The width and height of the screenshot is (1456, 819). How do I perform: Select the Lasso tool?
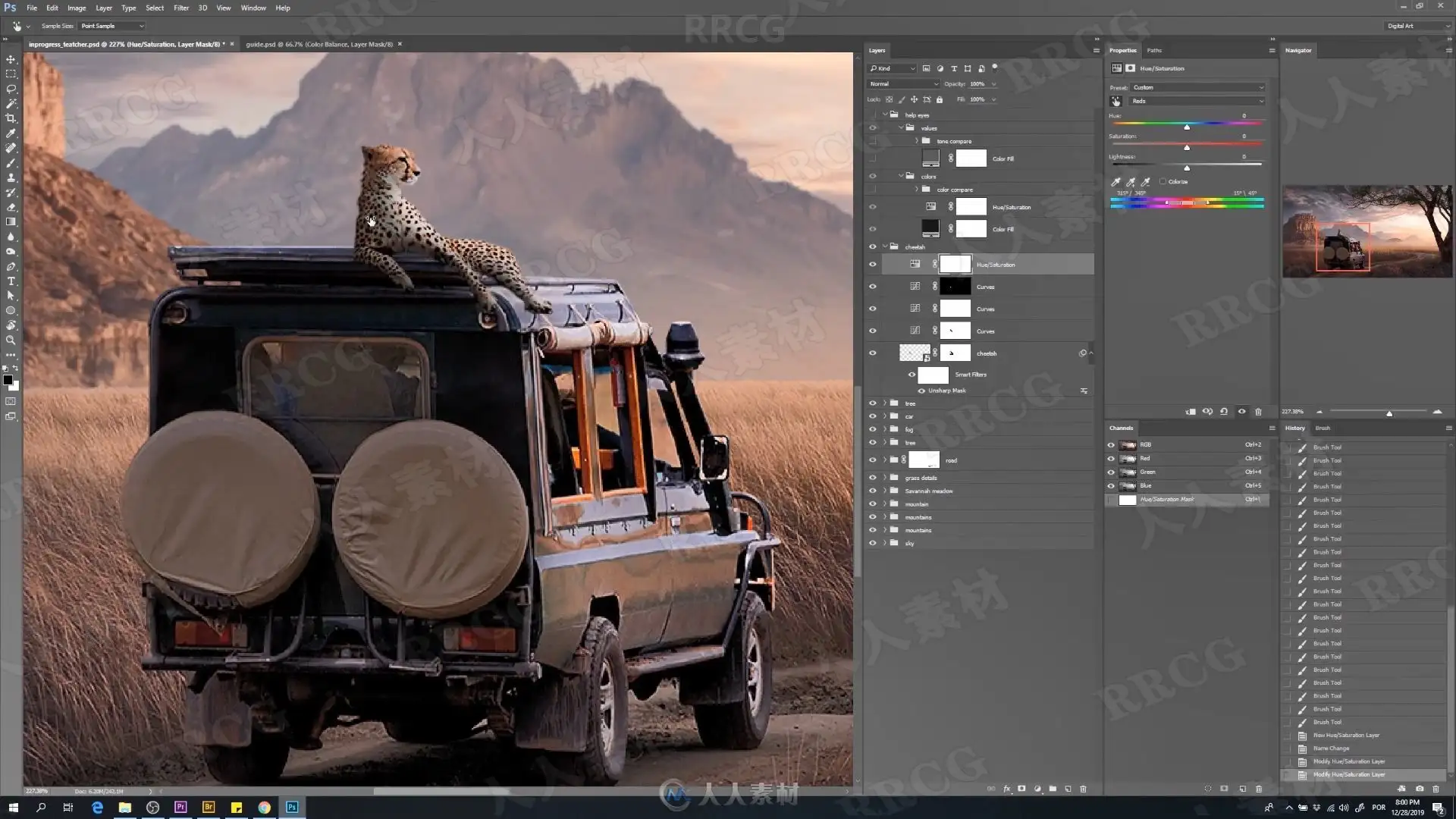(x=11, y=89)
